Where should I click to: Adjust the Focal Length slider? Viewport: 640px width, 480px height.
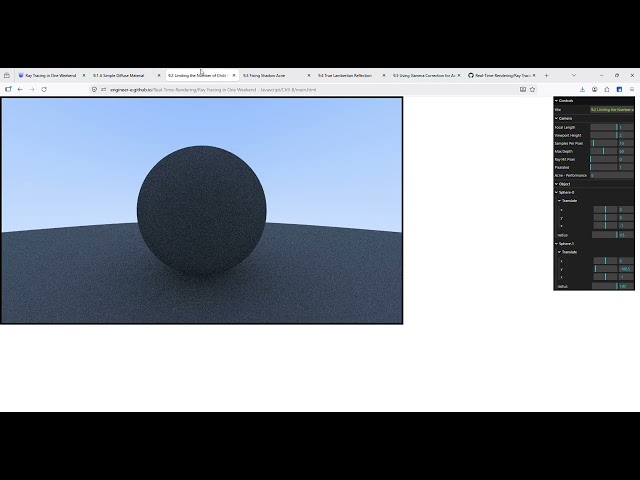click(x=604, y=127)
